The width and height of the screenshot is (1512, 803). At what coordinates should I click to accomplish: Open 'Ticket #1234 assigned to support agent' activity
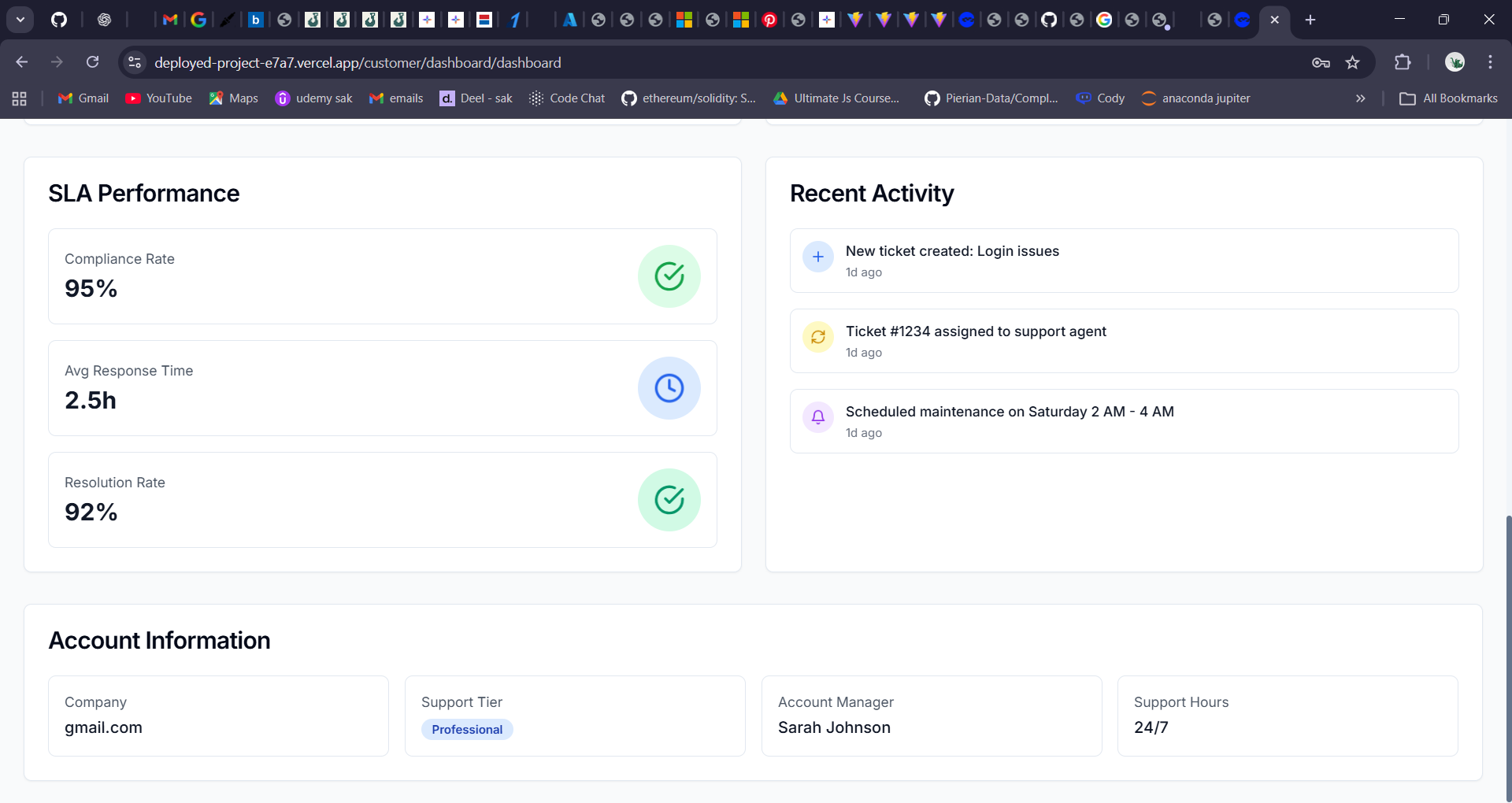[x=1124, y=341]
